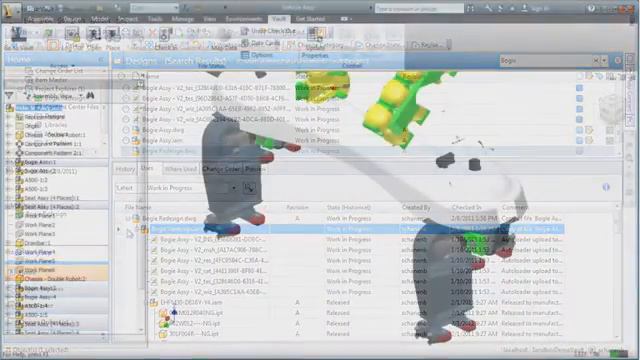Open the Assembly View dropdown in browser
The width and height of the screenshot is (640, 360).
point(81,96)
